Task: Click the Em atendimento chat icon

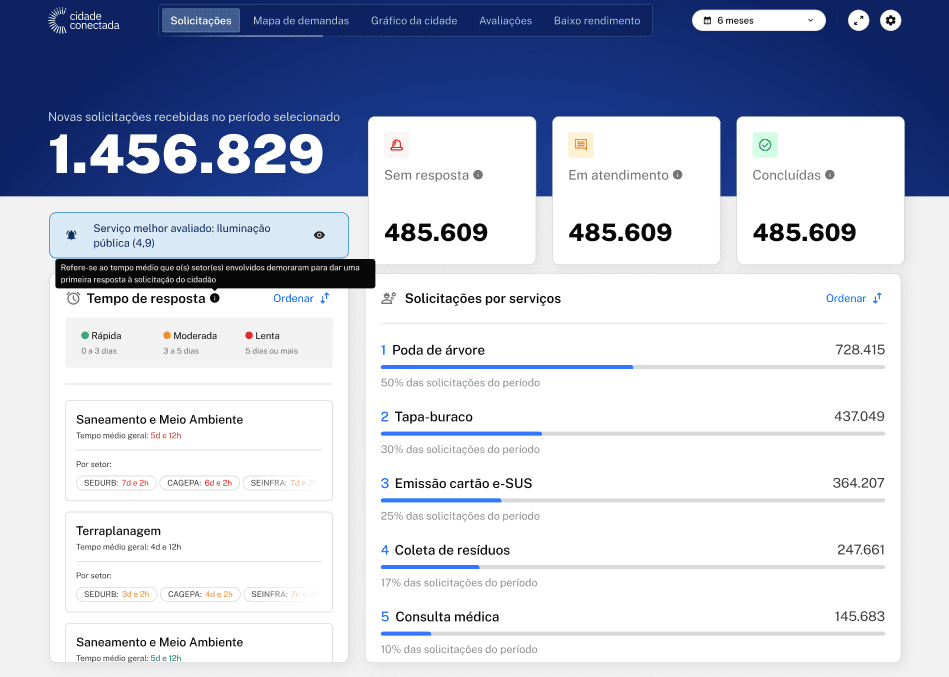Action: 580,145
